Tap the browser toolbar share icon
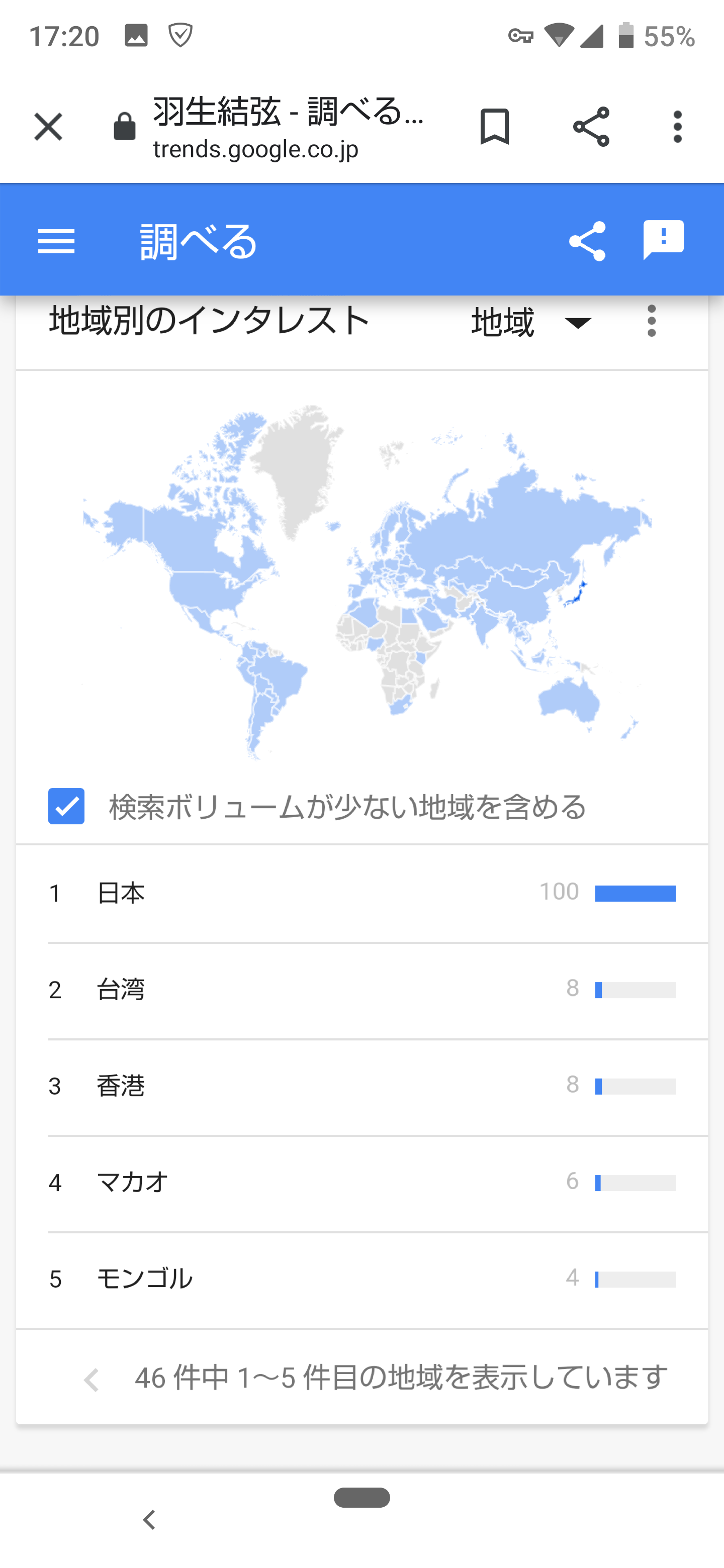The height and width of the screenshot is (1568, 724). (x=591, y=127)
